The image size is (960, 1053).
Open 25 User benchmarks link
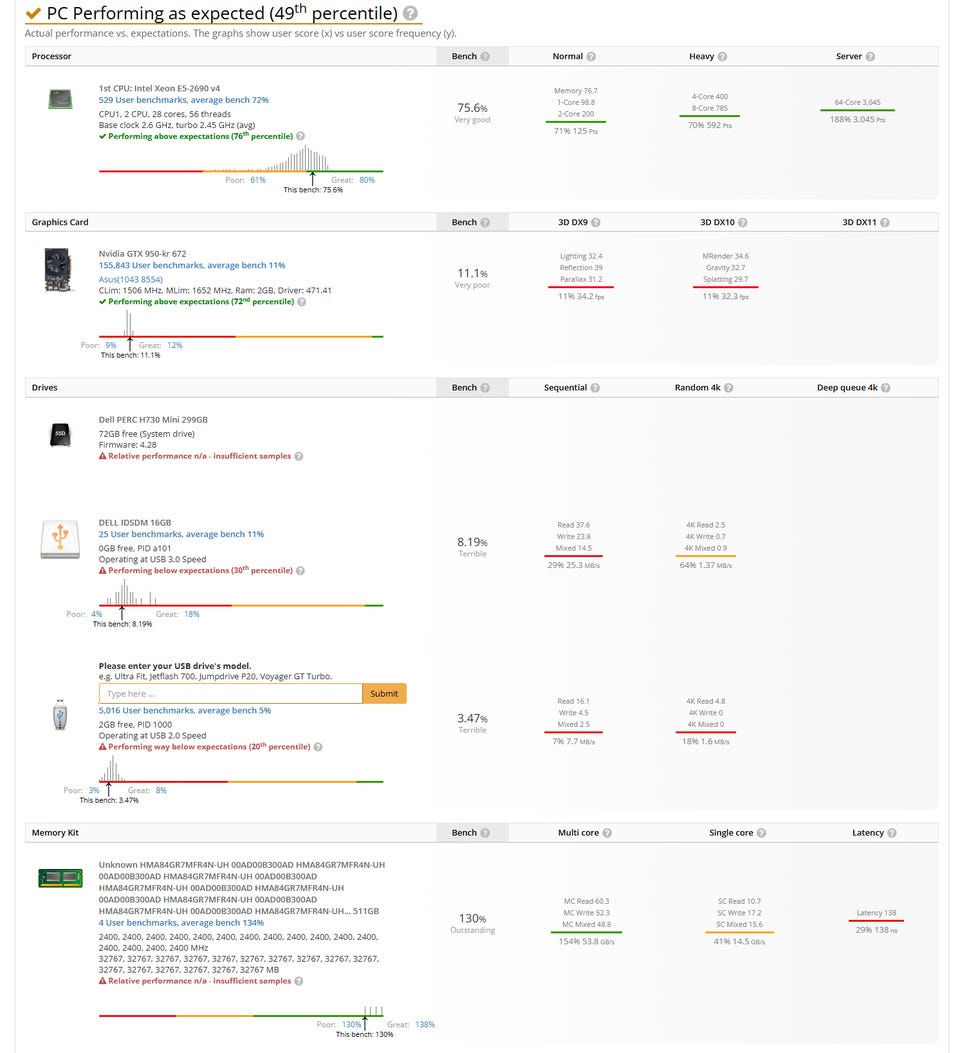[x=181, y=534]
